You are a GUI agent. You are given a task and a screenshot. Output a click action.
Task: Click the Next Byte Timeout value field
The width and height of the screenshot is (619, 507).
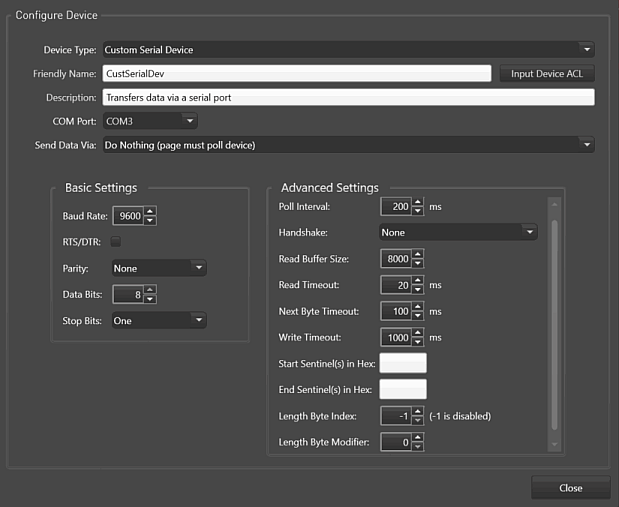click(396, 311)
